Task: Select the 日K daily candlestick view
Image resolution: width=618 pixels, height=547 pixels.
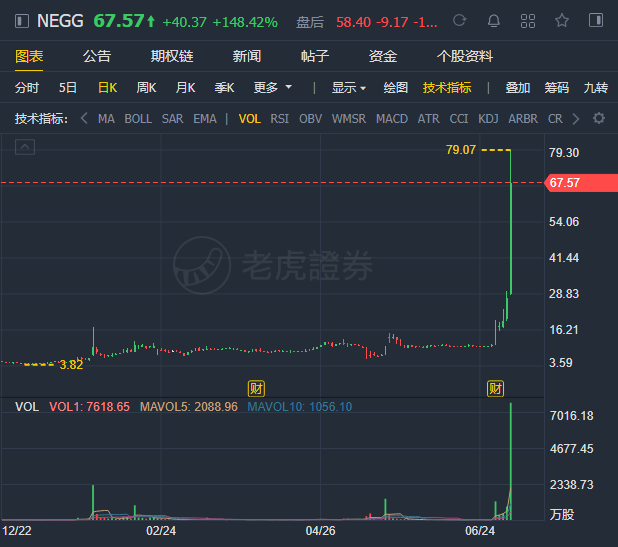Action: (108, 87)
